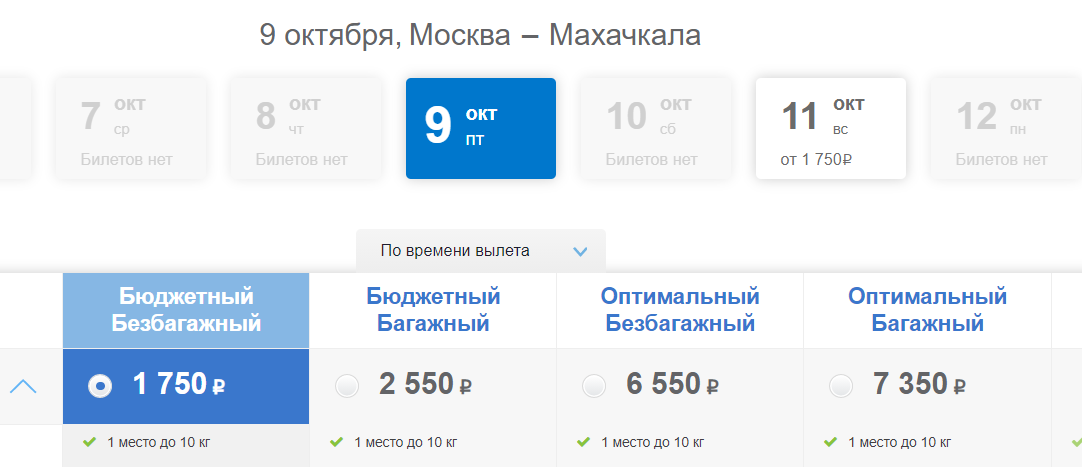Click the 'Бюджетный Безбагажный' highlighted tariff header
Viewport: 1082px width, 467px height.
pos(186,310)
